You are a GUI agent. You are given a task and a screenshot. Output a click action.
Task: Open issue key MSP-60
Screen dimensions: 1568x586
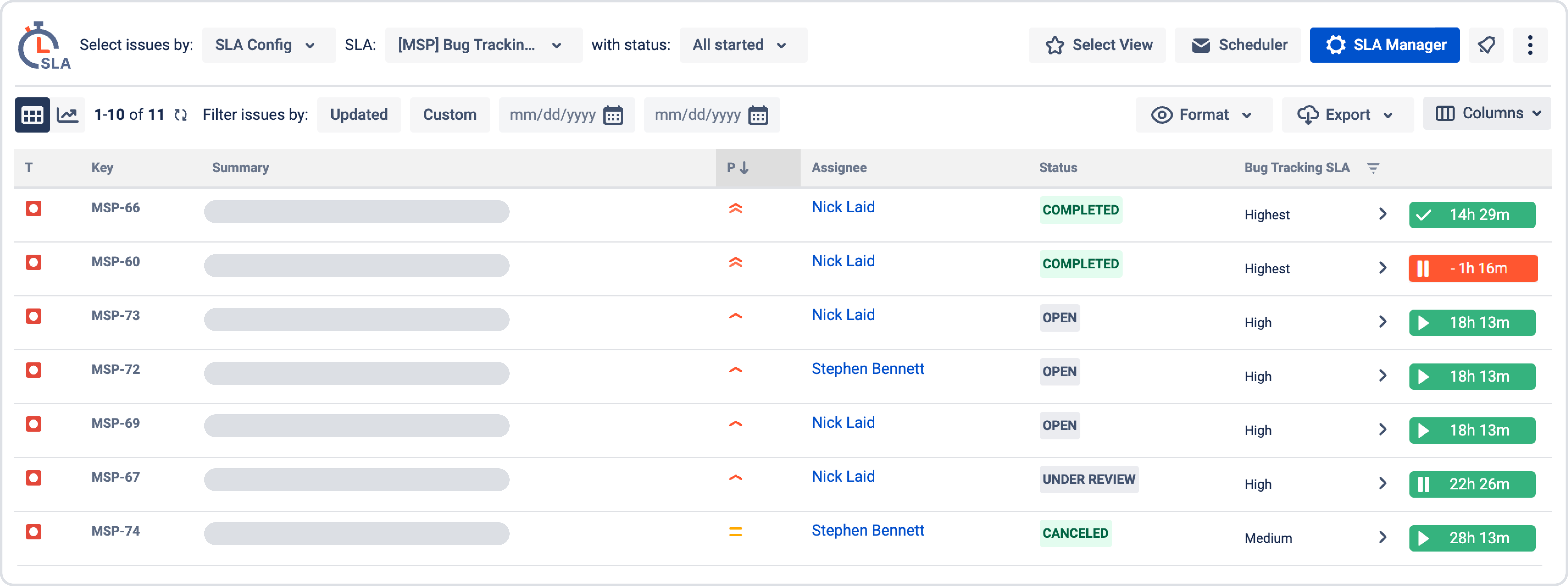(x=116, y=262)
